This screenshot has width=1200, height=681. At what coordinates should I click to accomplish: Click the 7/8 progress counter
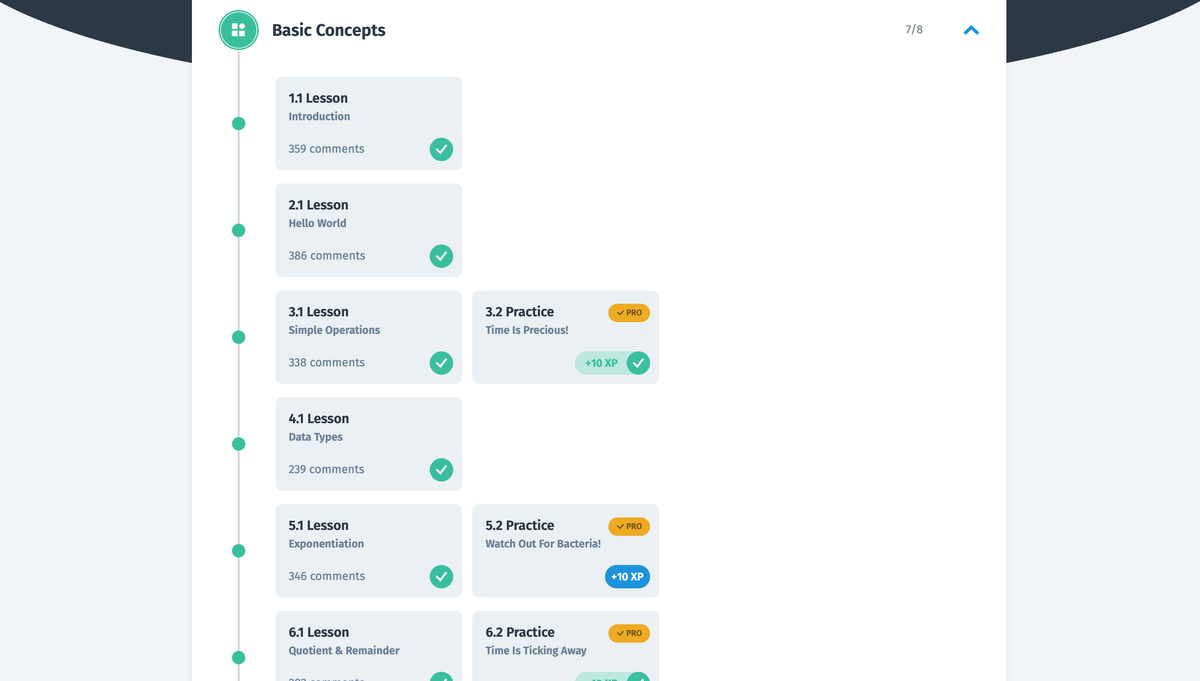914,30
